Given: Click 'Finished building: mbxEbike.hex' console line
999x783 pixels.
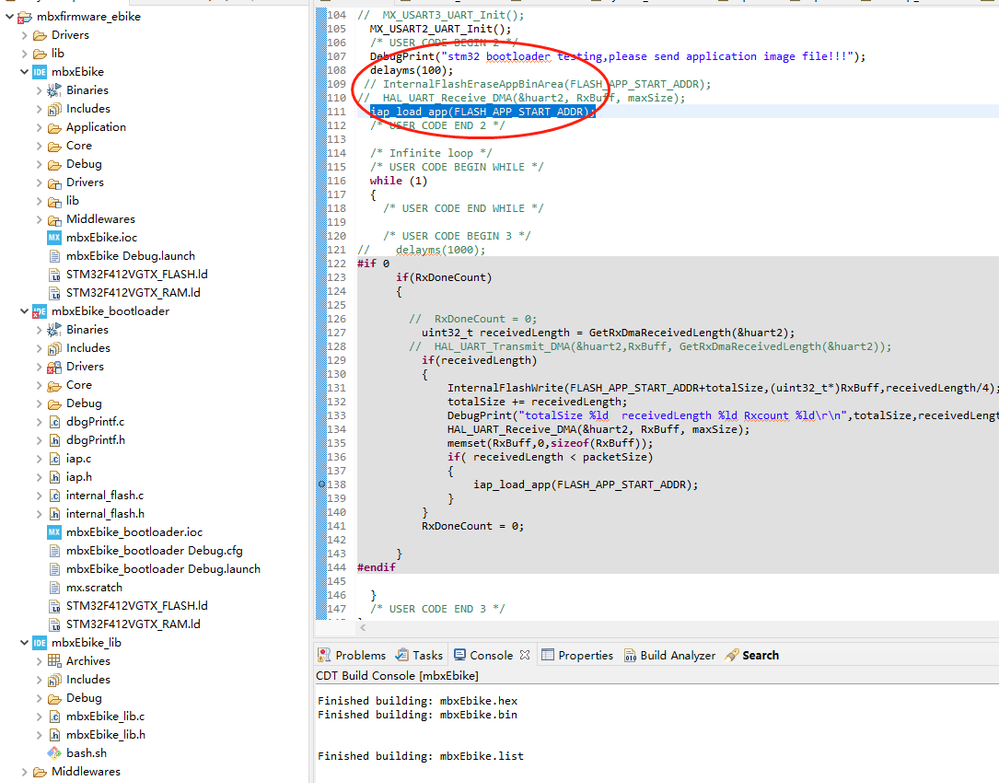Looking at the screenshot, I should pyautogui.click(x=417, y=701).
